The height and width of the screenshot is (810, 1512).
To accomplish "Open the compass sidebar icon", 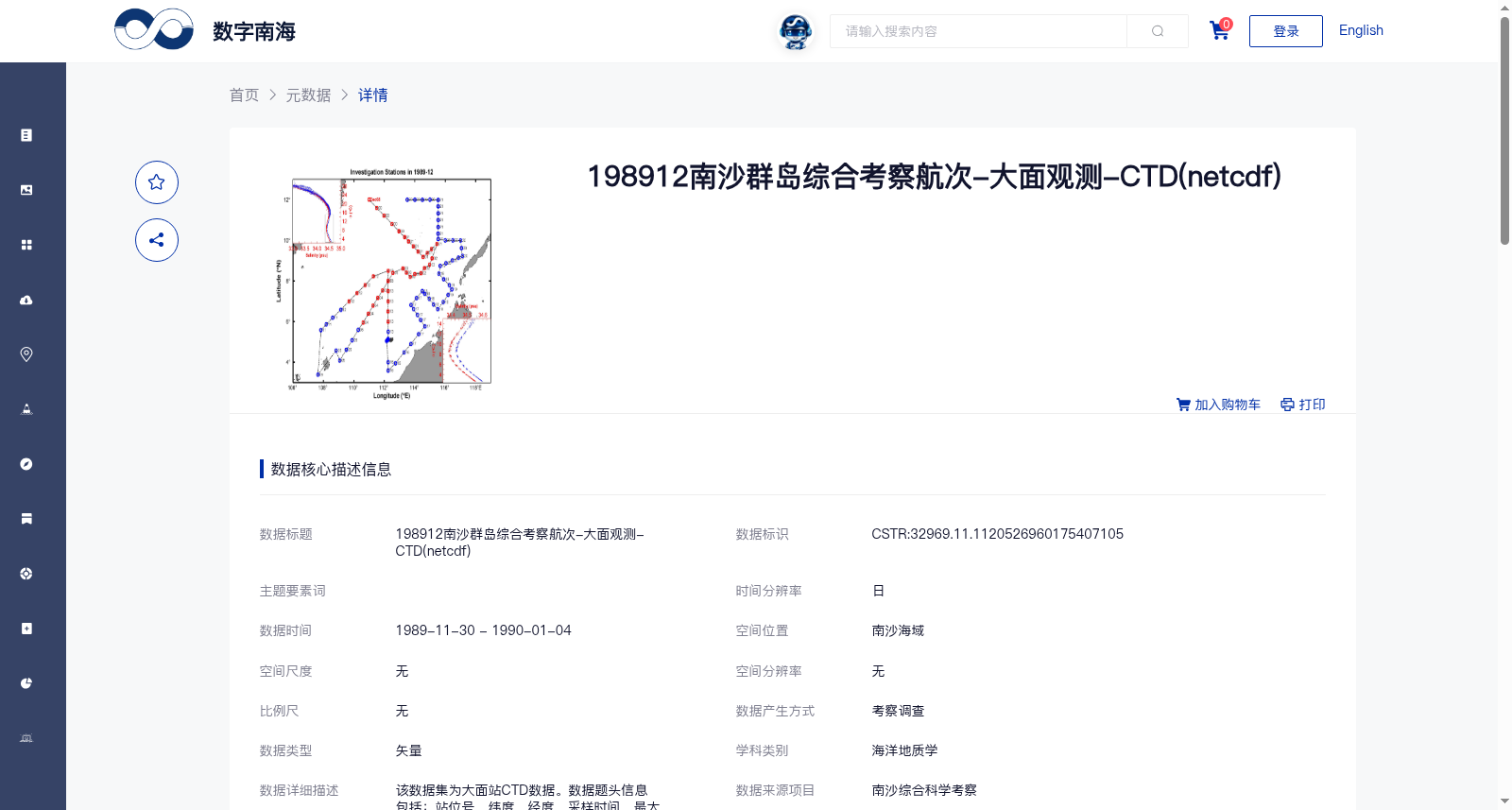I will (x=26, y=464).
